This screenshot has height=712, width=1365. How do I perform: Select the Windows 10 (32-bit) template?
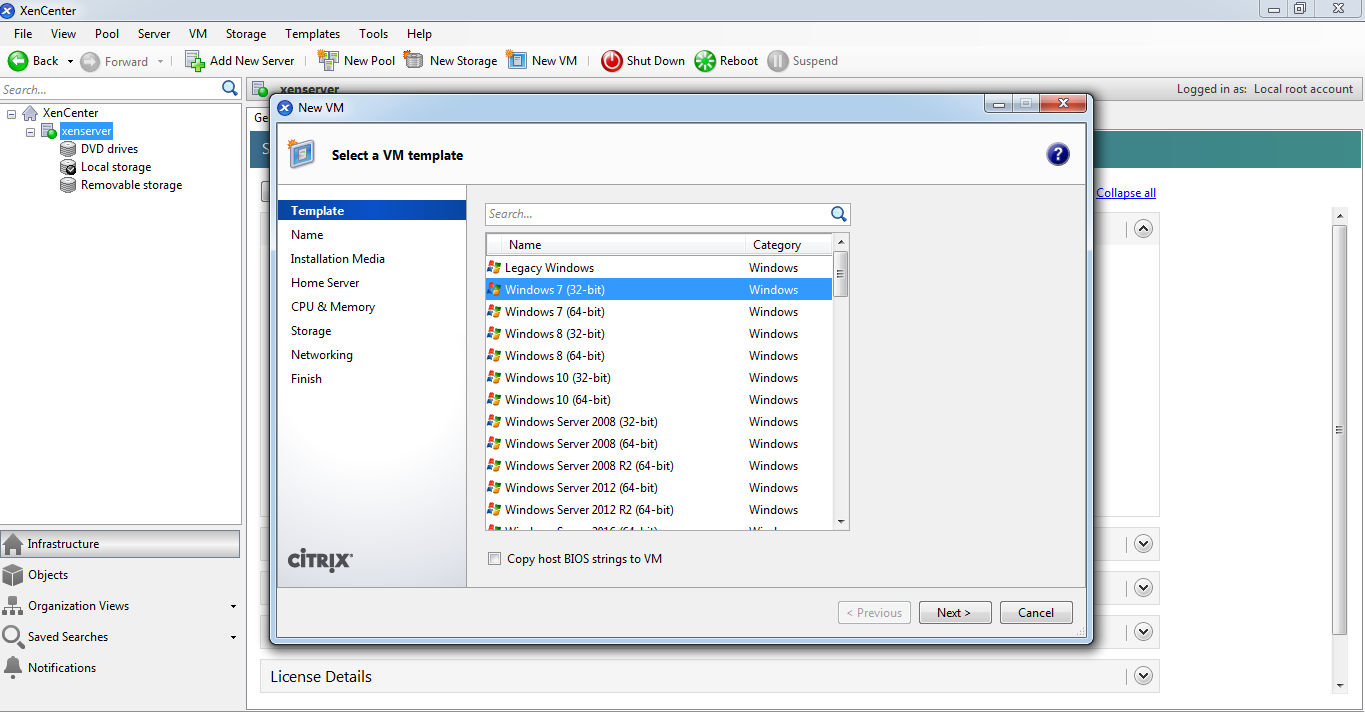pyautogui.click(x=659, y=378)
